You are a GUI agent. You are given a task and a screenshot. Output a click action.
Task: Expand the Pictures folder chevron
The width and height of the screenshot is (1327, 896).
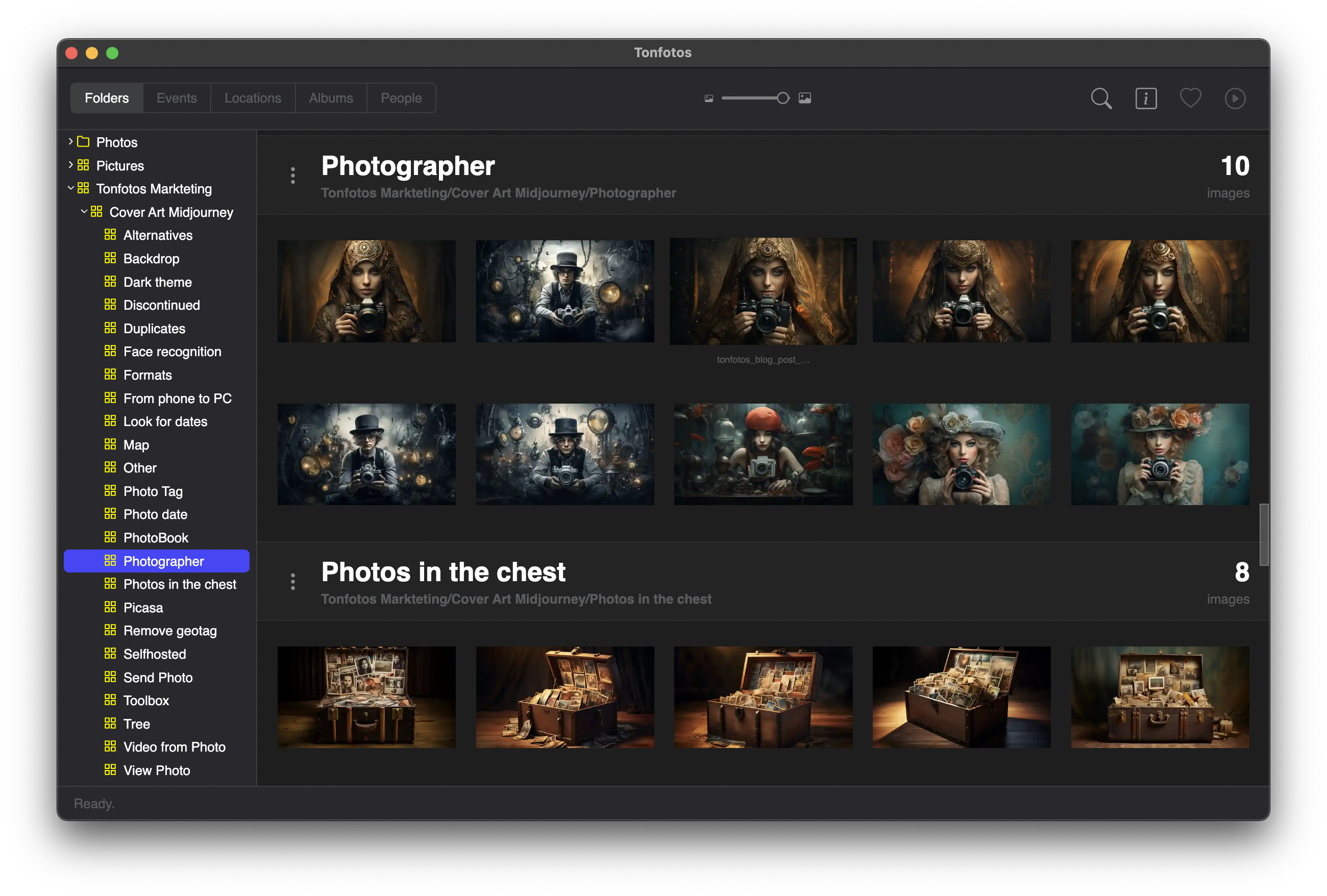point(70,165)
